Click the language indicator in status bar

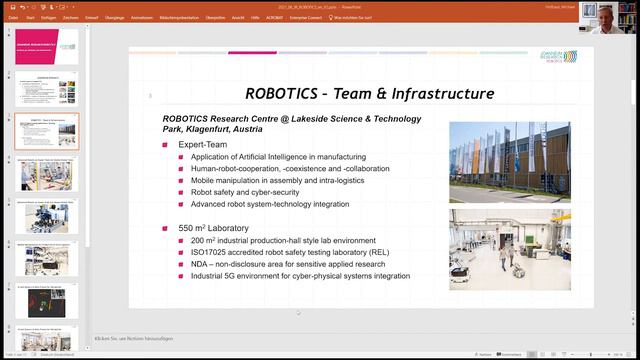pyautogui.click(x=57, y=355)
